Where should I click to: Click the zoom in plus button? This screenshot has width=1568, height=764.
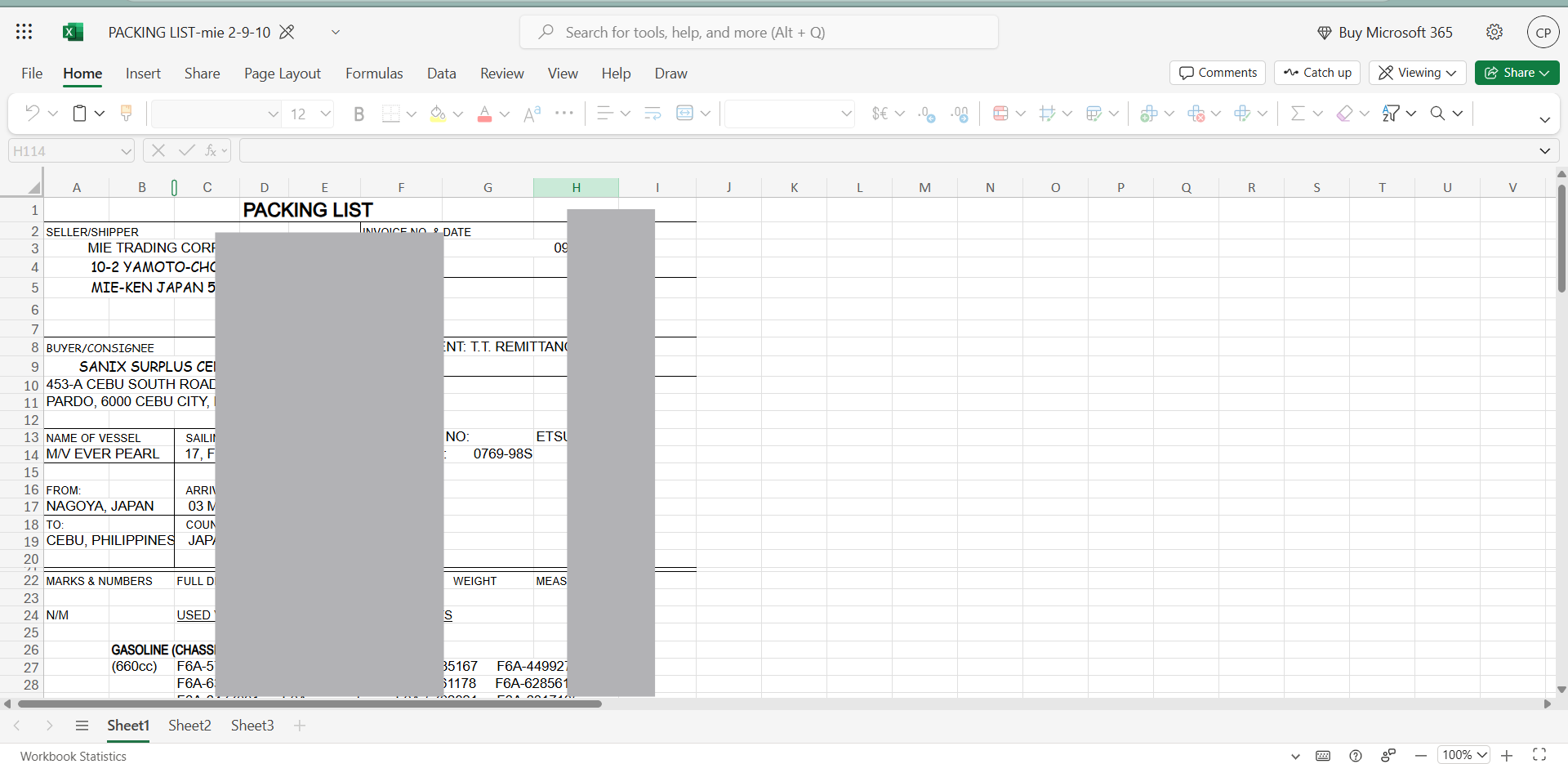click(x=1507, y=756)
